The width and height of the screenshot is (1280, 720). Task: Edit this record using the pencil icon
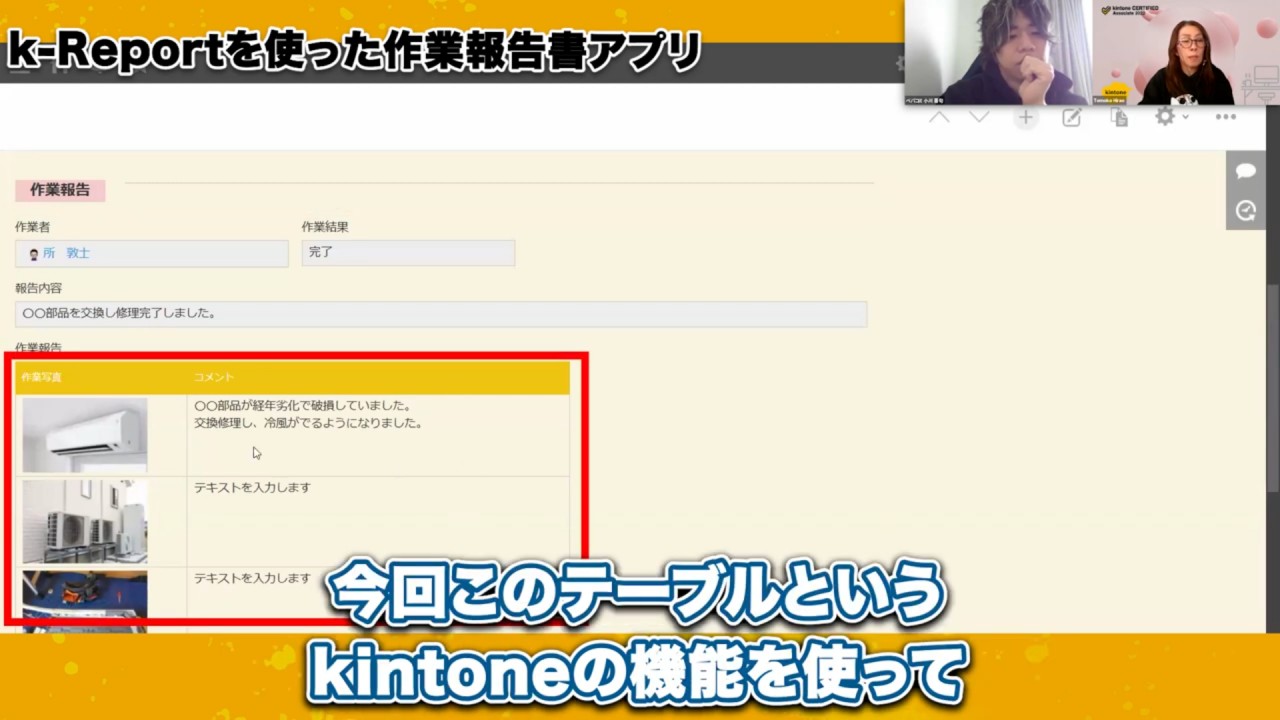click(x=1071, y=117)
